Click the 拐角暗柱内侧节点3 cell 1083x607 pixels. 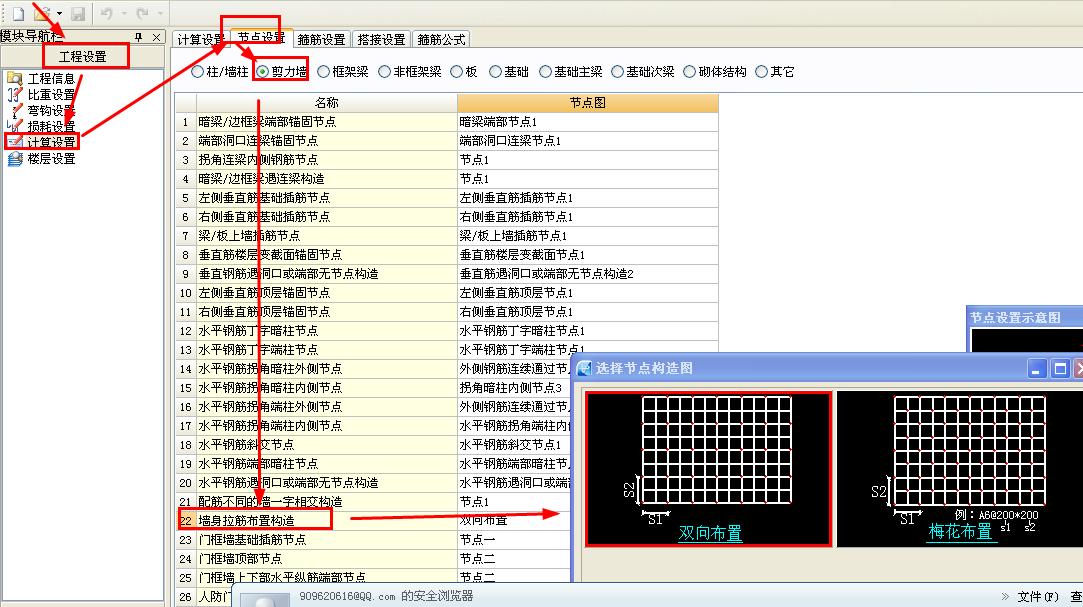tap(515, 387)
